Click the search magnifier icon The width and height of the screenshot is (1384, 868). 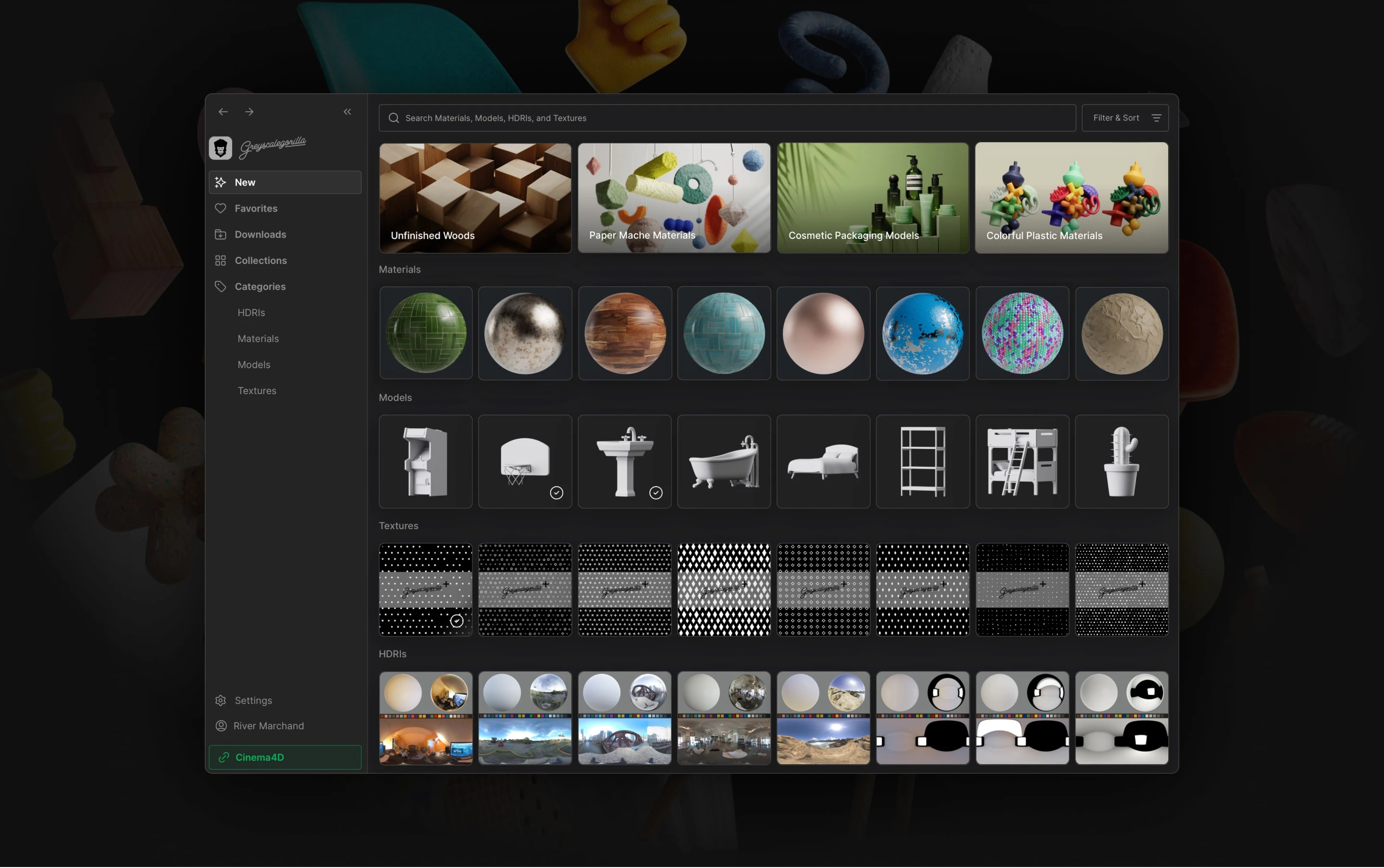394,118
